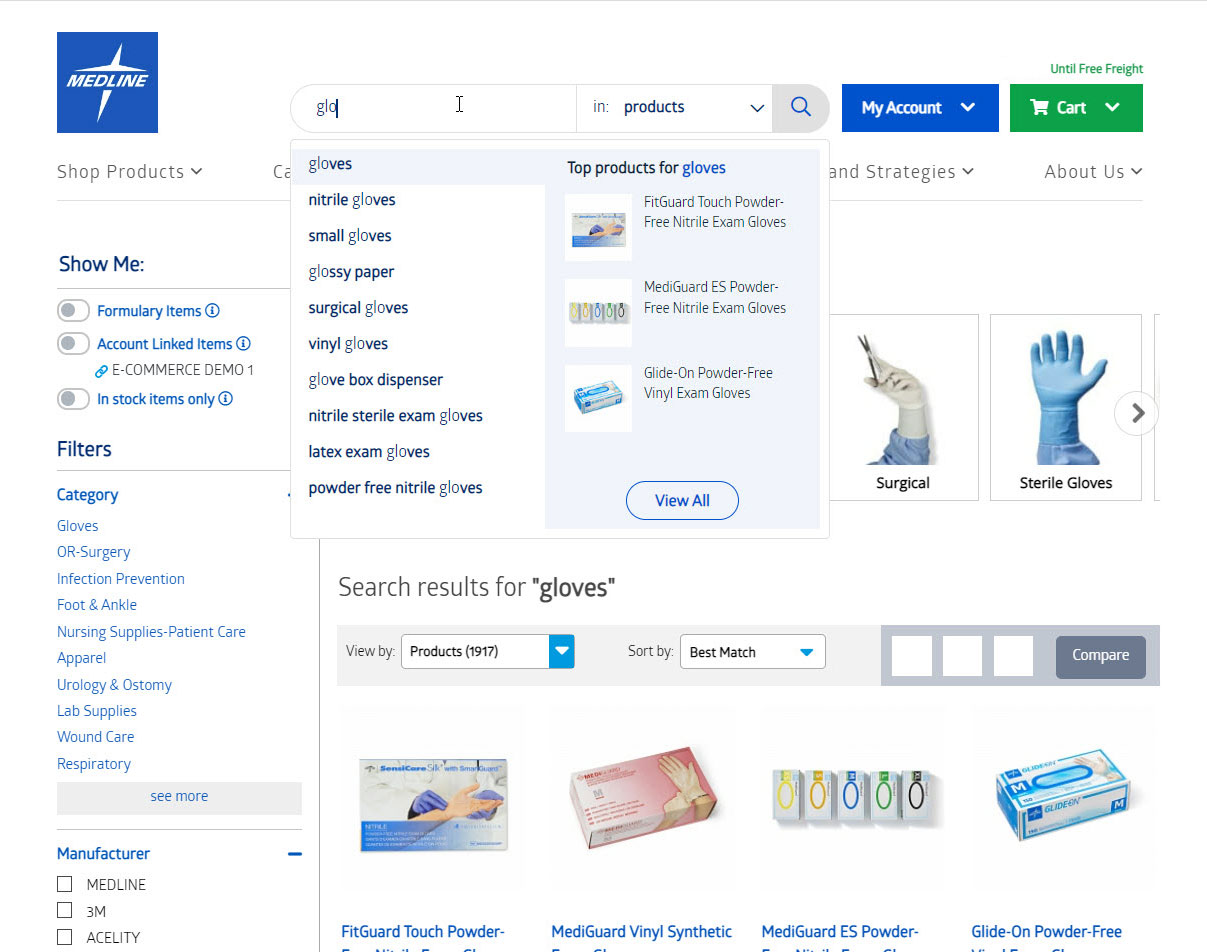
Task: Click the first empty compare slot
Action: coord(912,656)
